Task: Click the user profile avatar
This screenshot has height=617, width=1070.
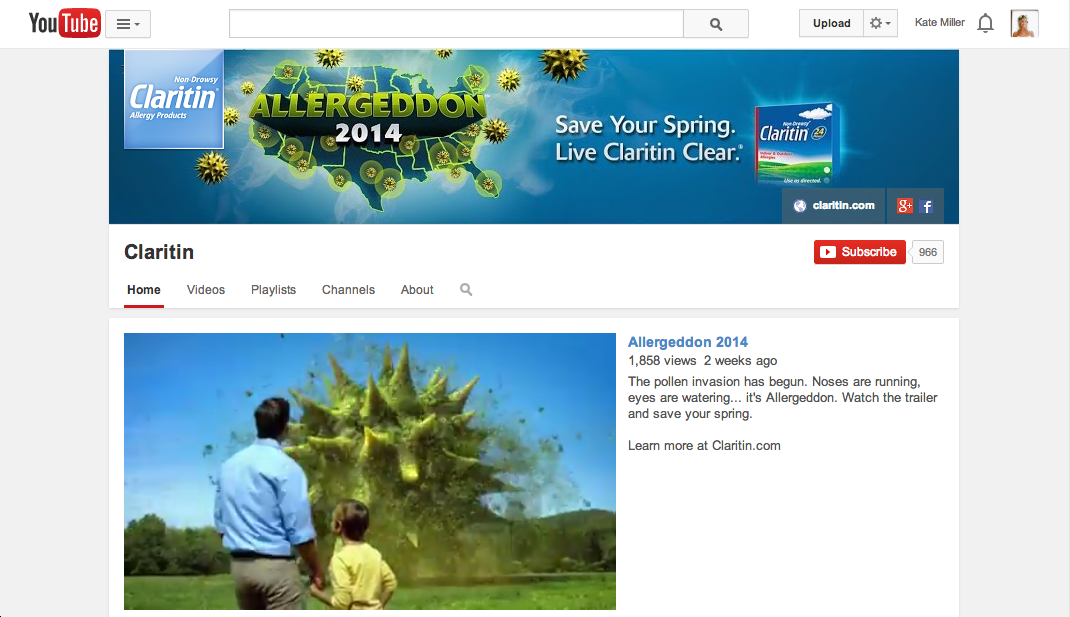Action: click(x=1024, y=24)
